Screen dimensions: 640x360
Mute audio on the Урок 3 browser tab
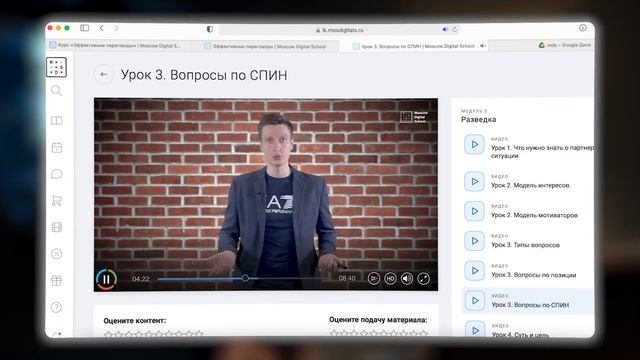point(483,46)
